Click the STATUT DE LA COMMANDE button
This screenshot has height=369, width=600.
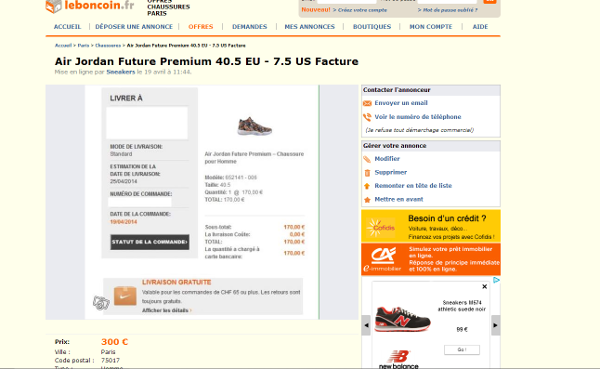[x=150, y=242]
